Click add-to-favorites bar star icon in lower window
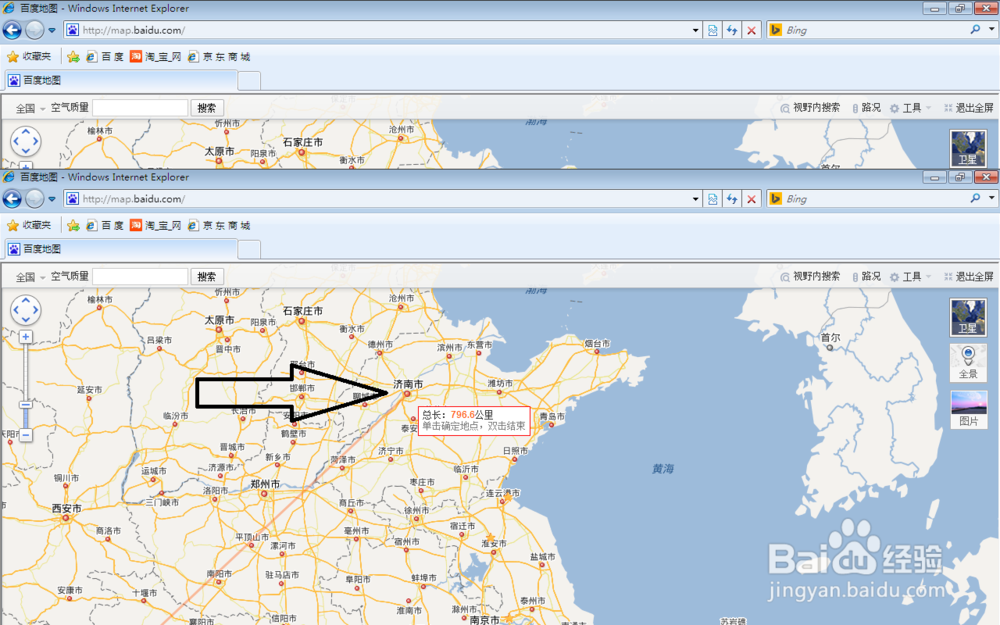The image size is (1000, 625). [x=73, y=225]
